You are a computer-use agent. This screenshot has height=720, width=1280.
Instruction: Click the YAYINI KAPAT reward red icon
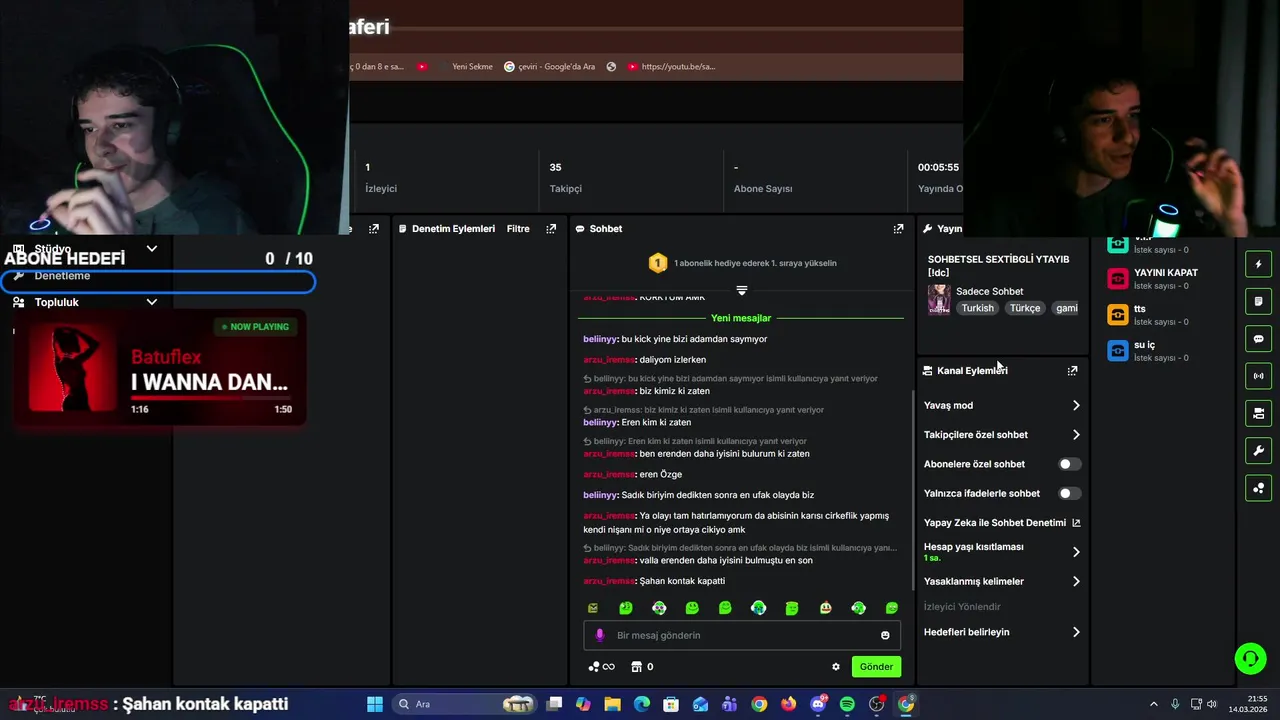click(x=1118, y=278)
